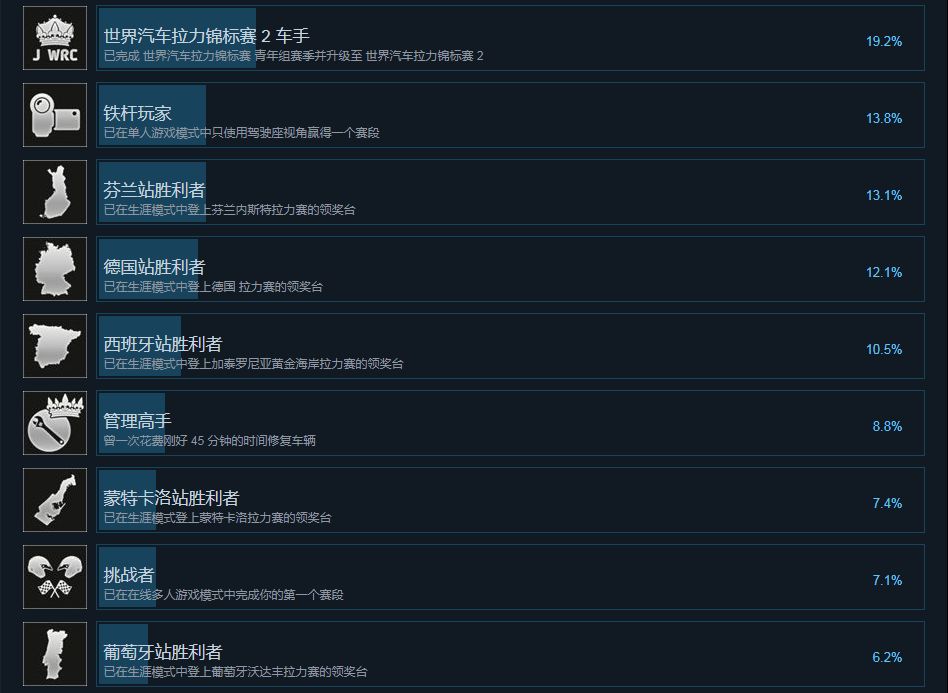The height and width of the screenshot is (693, 948).
Task: Select the Portugal map achievement icon
Action: click(x=55, y=654)
